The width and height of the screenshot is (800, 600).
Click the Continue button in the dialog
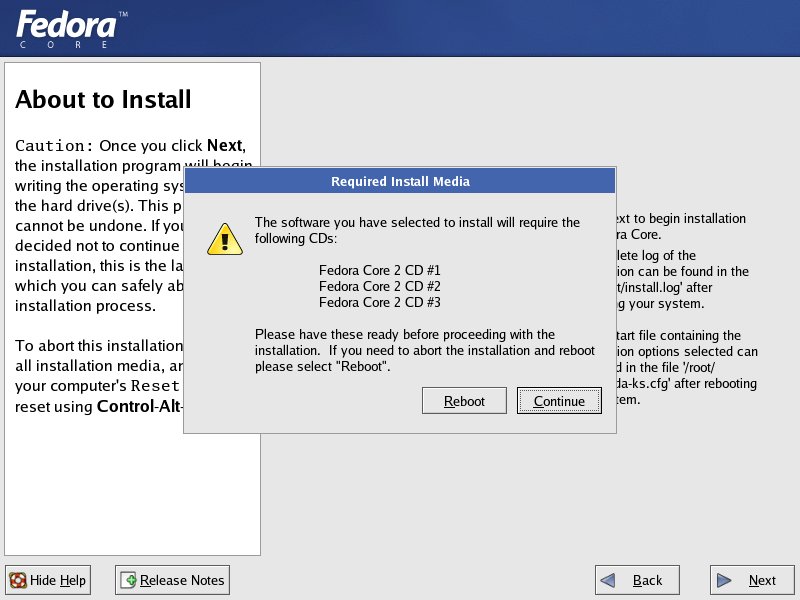559,401
